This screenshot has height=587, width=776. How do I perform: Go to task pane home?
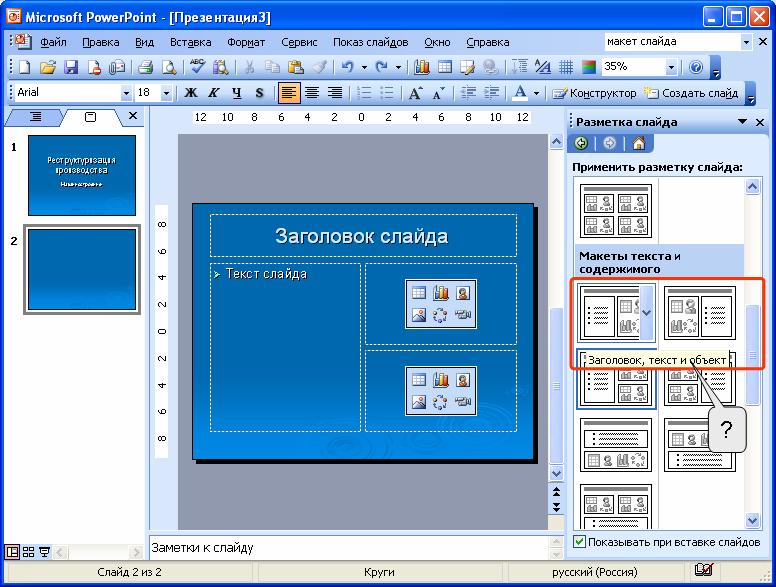[x=639, y=144]
